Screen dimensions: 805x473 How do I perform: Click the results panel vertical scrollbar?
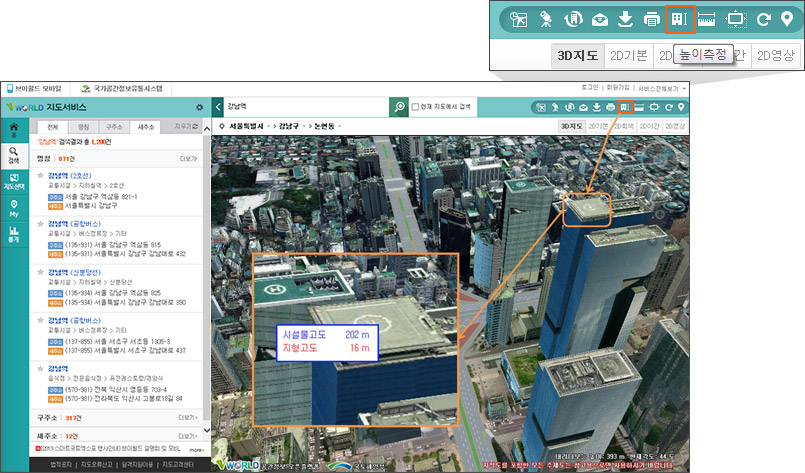click(x=207, y=277)
